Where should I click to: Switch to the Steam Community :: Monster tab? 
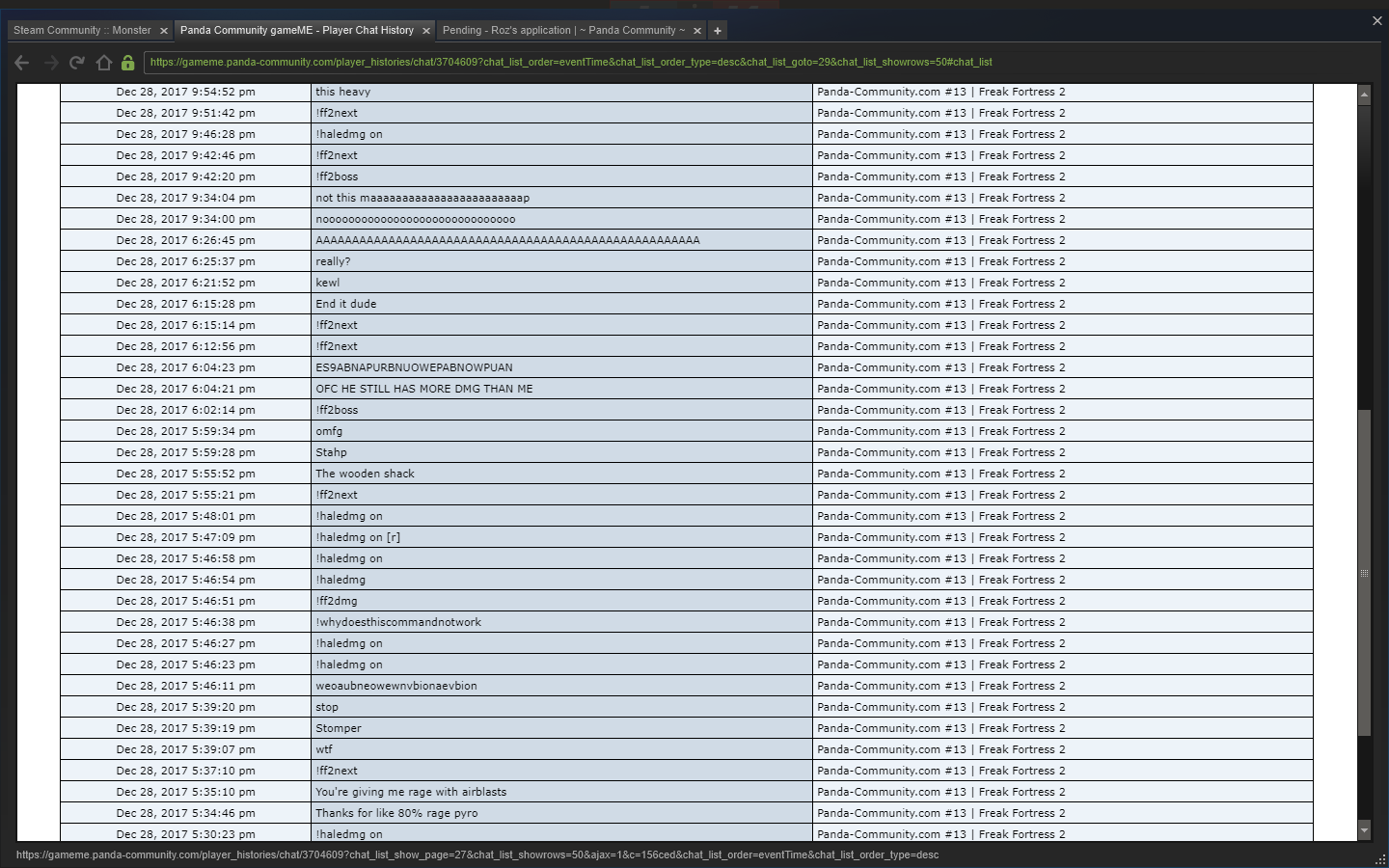click(82, 31)
